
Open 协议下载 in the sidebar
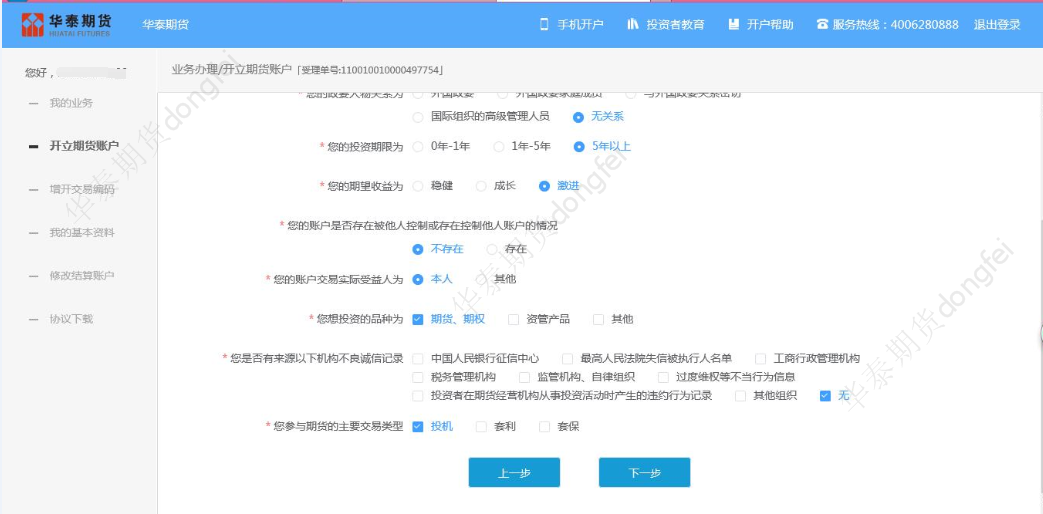(x=71, y=318)
